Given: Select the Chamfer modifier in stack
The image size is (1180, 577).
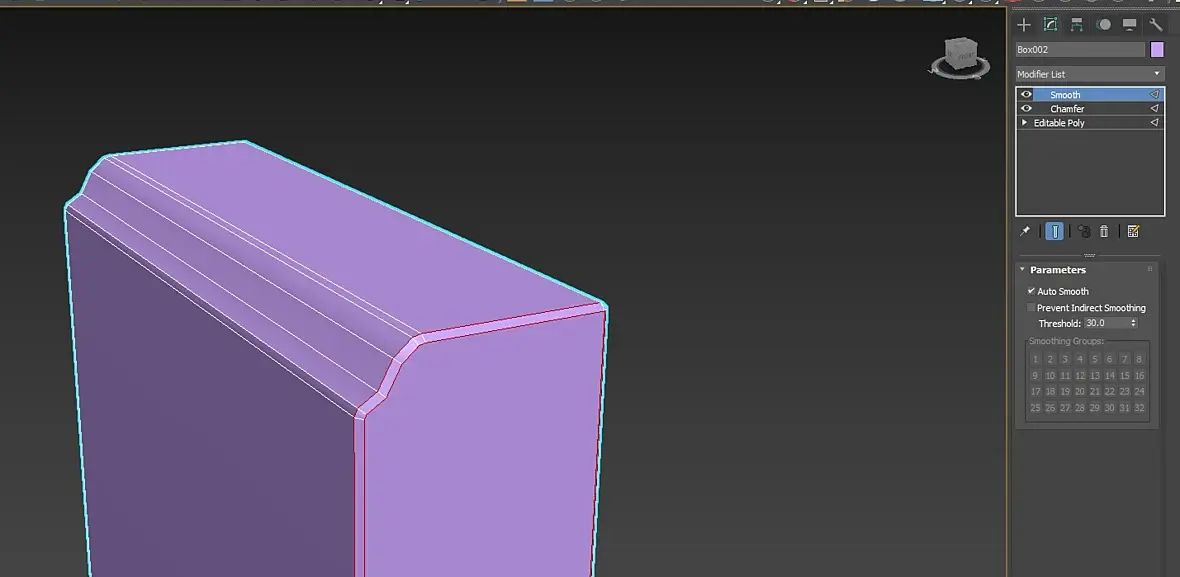Looking at the screenshot, I should pos(1066,109).
